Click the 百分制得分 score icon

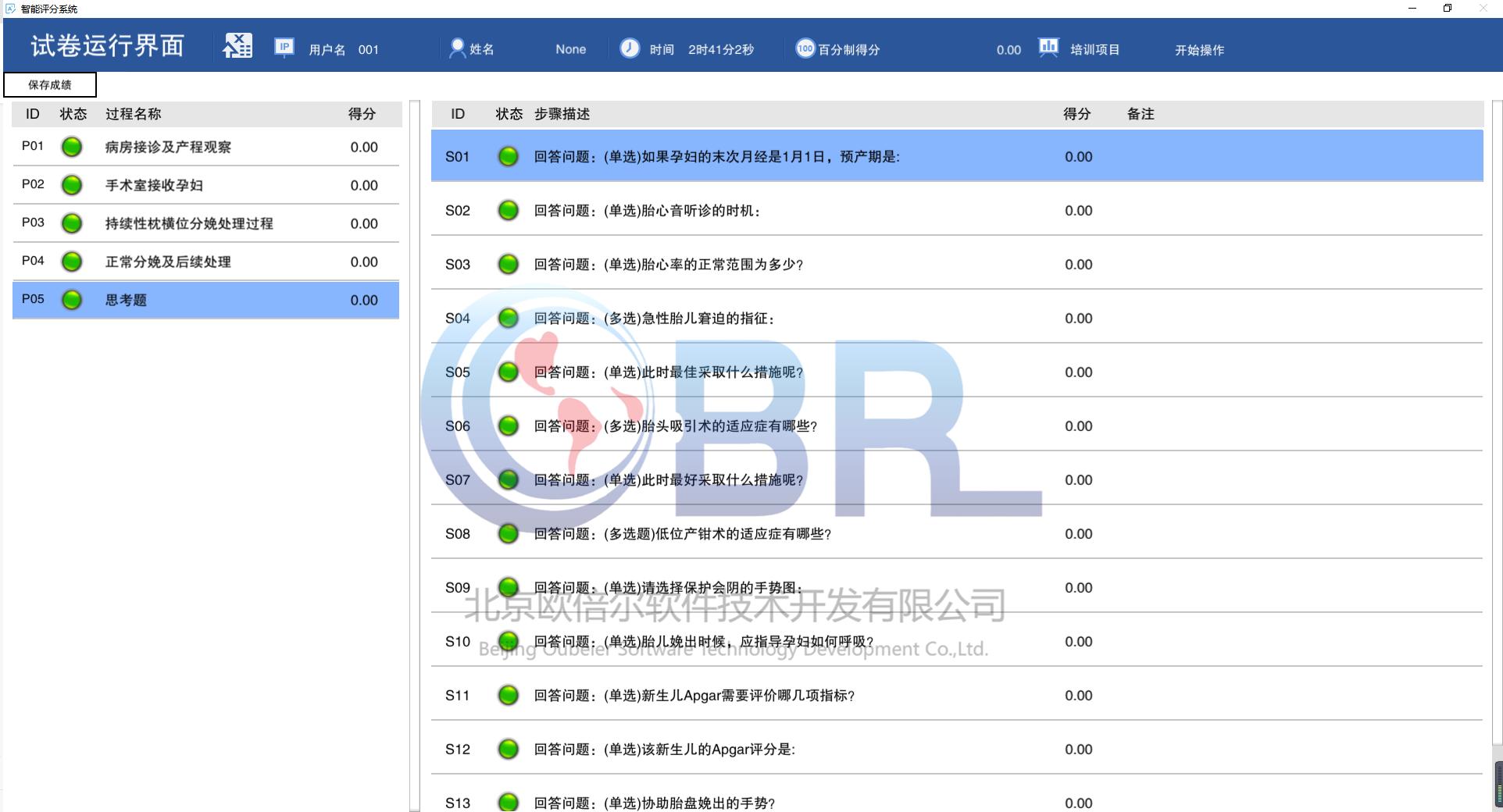point(804,48)
